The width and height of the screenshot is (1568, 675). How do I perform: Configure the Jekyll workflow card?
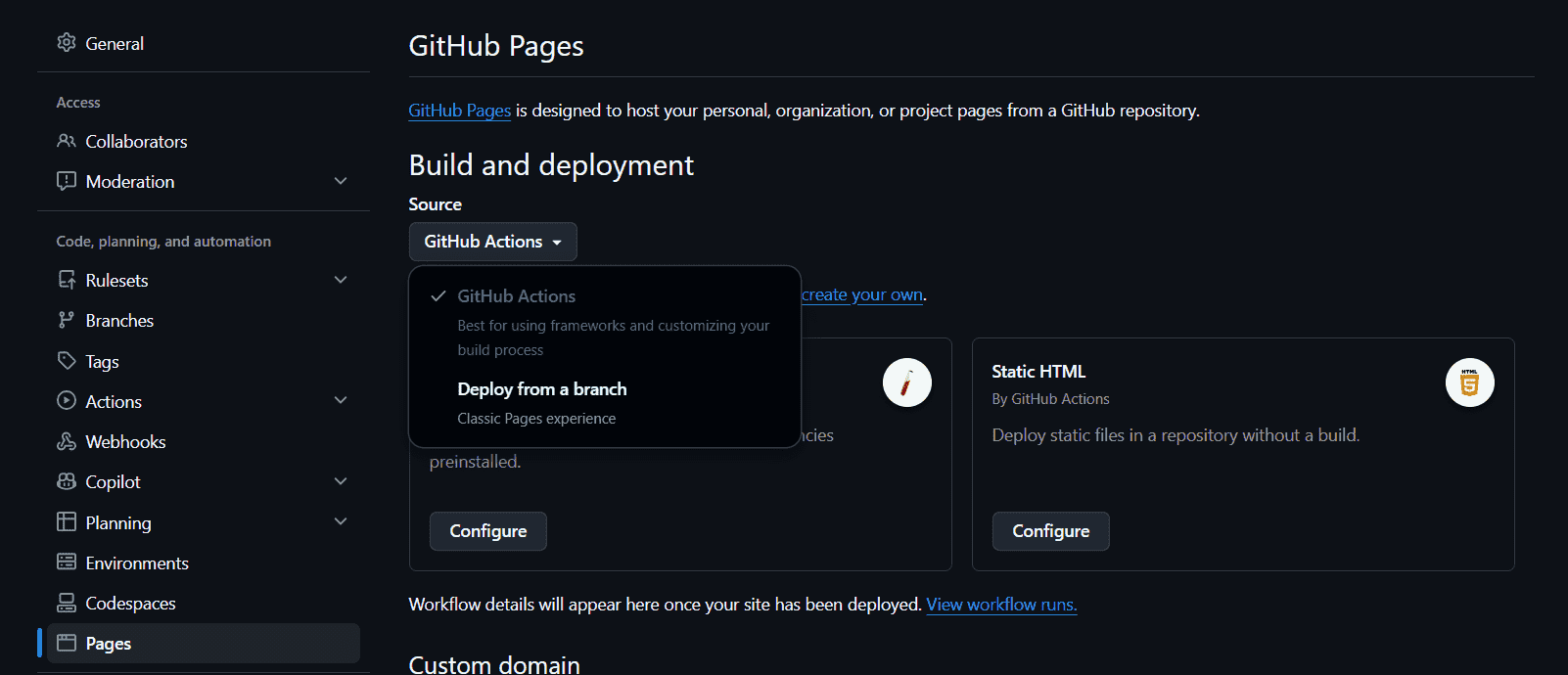(488, 531)
